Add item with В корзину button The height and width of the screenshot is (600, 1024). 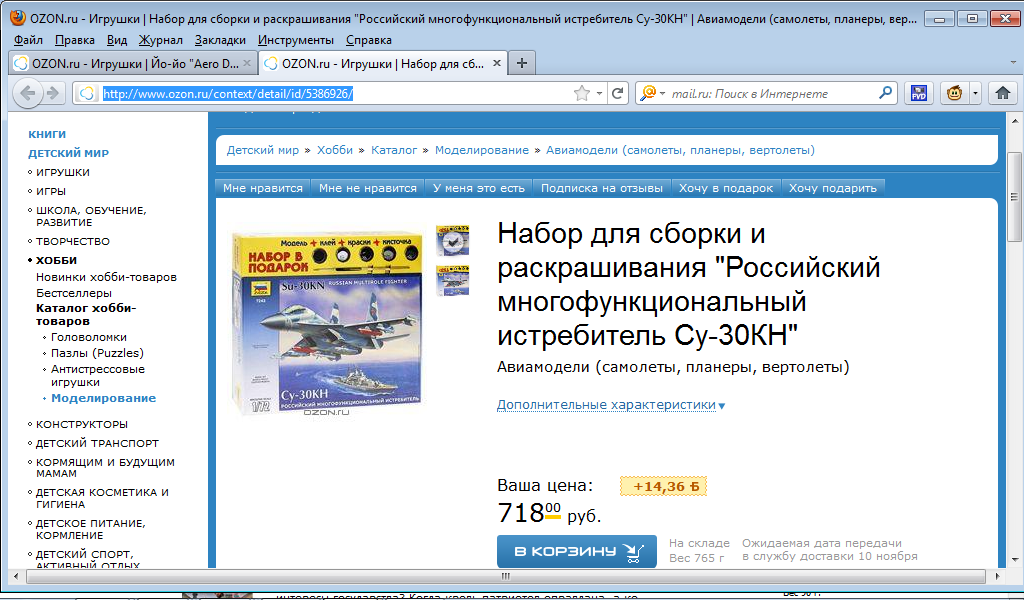(x=577, y=552)
